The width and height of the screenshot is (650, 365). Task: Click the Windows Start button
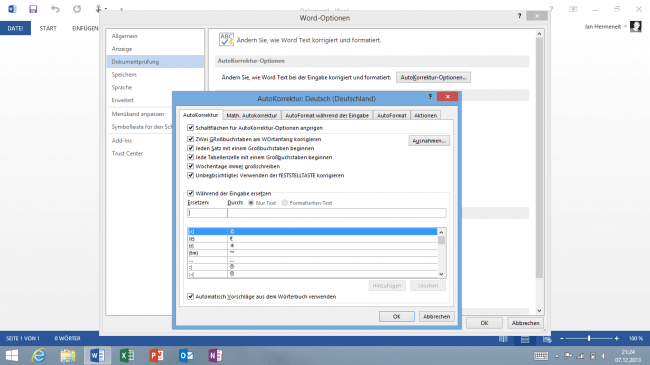pyautogui.click(x=12, y=355)
